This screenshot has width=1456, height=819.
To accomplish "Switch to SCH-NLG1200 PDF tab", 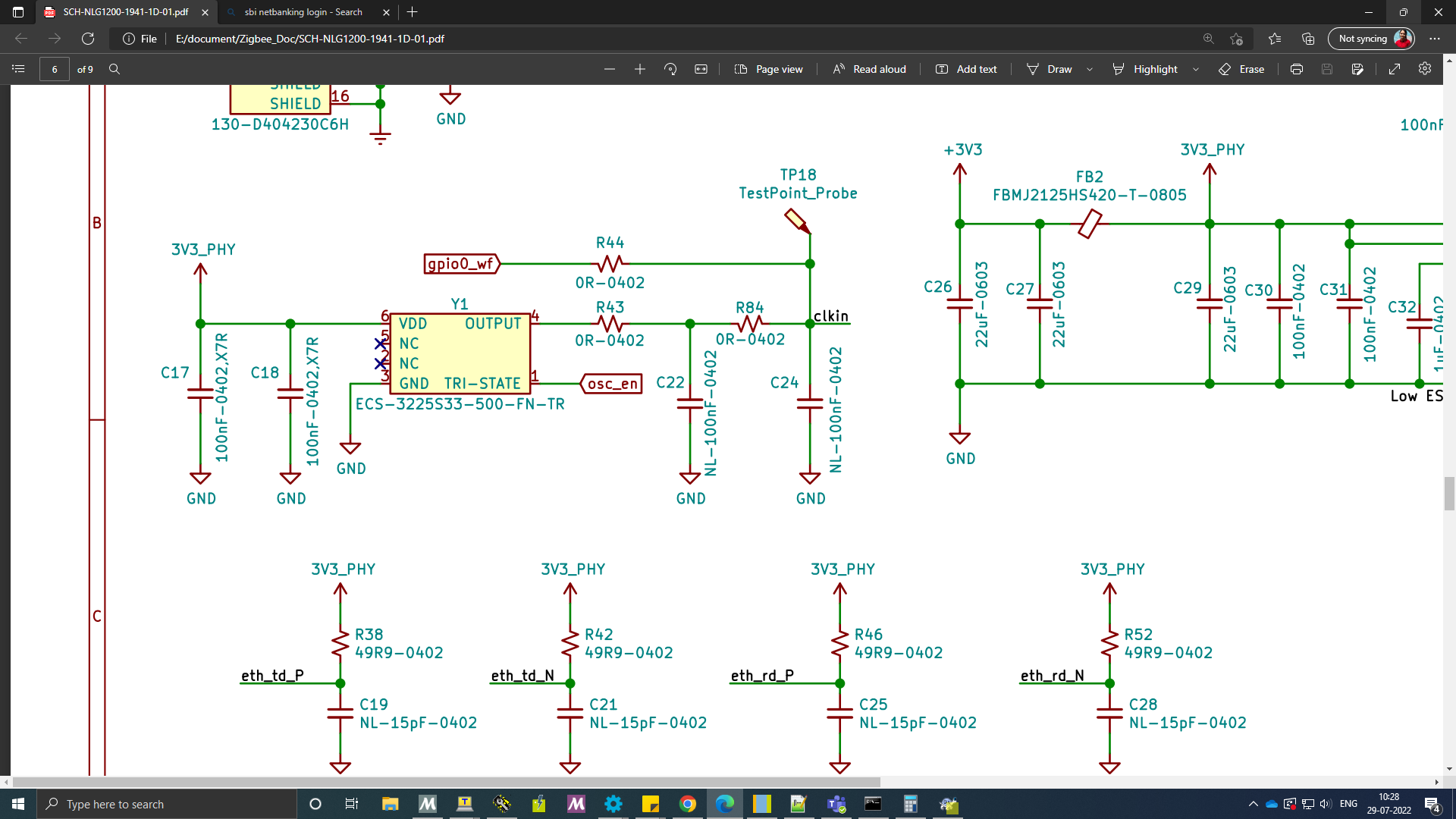I will 125,12.
